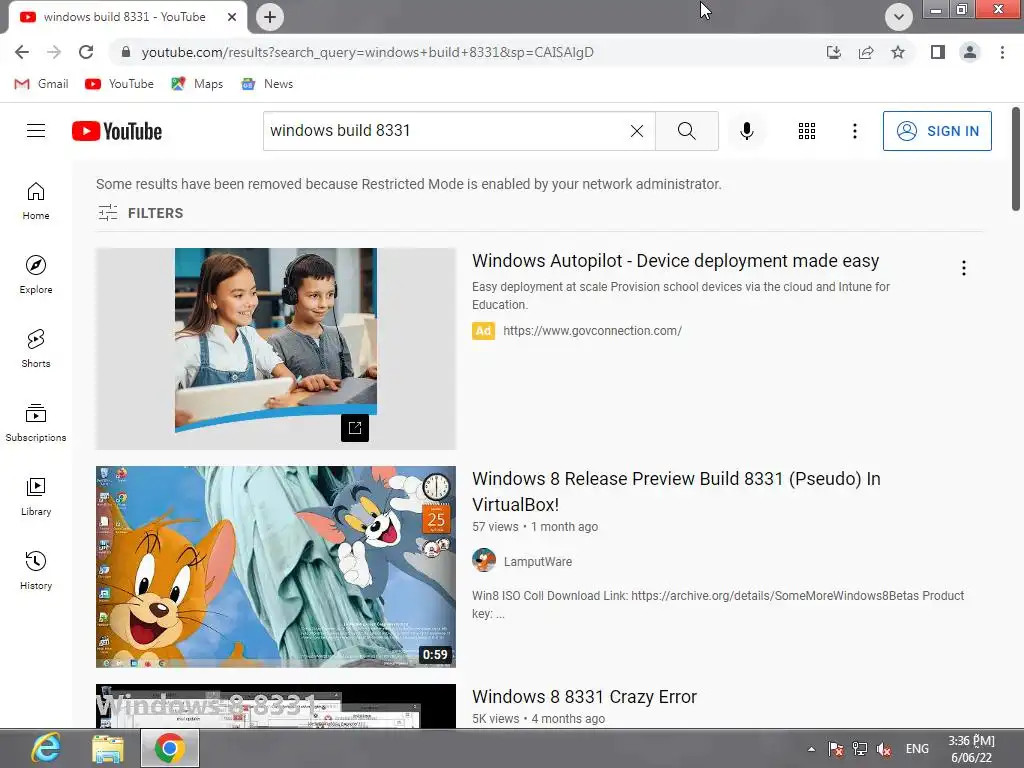Go to Home in the sidebar
This screenshot has width=1024, height=768.
click(36, 201)
